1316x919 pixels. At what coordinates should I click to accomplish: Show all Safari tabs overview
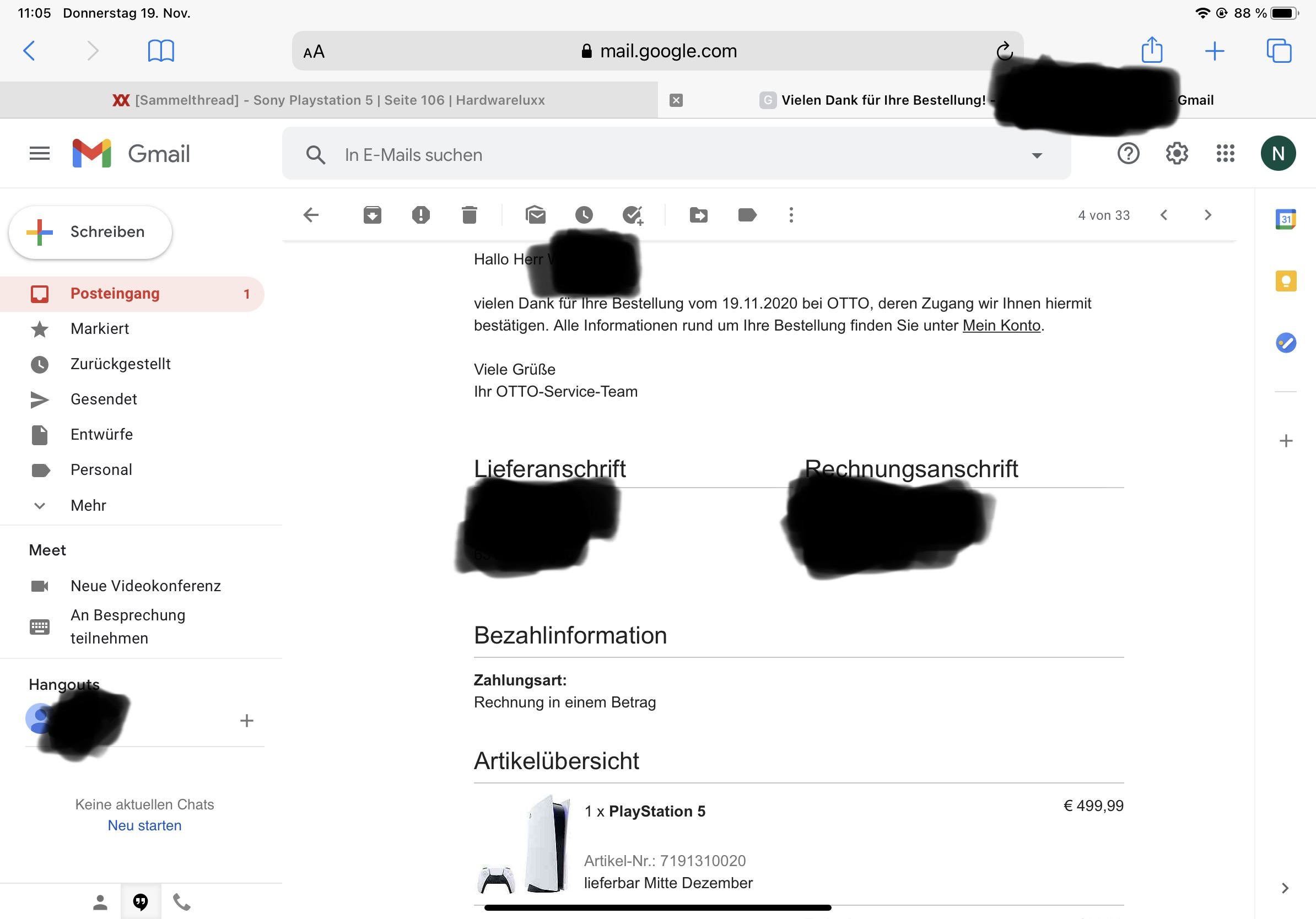(x=1279, y=51)
